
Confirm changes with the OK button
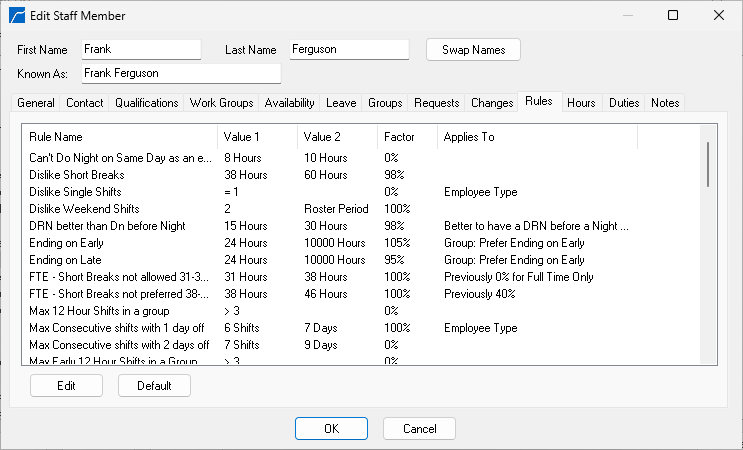tap(331, 428)
